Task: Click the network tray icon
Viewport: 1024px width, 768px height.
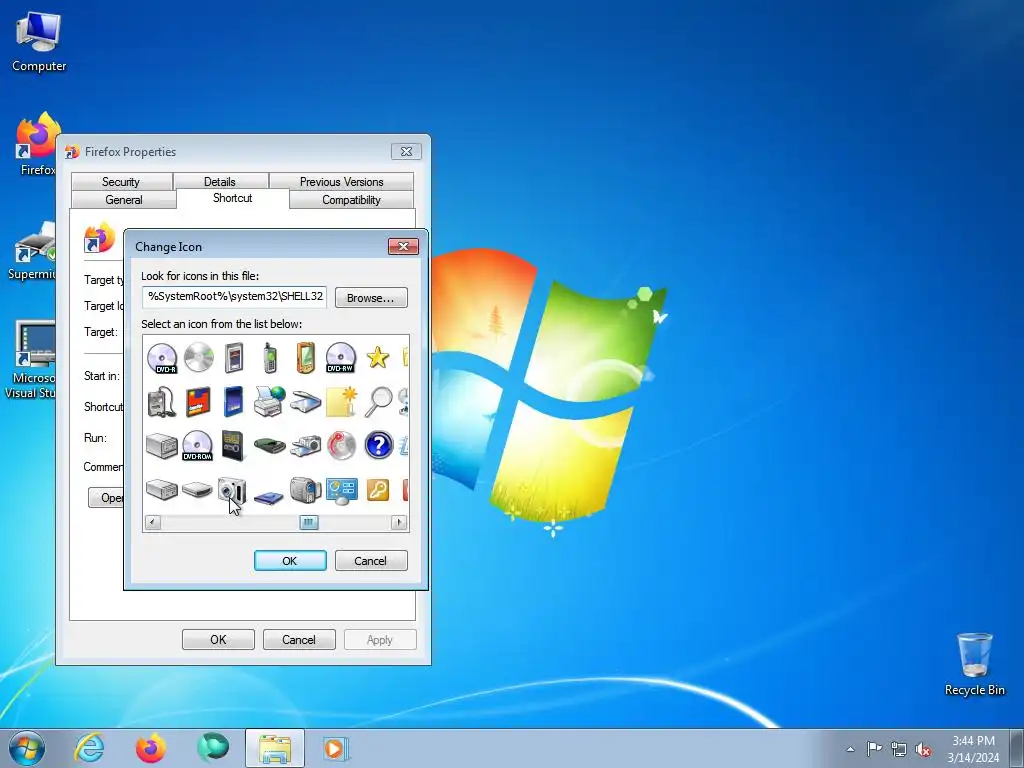Action: pos(899,749)
